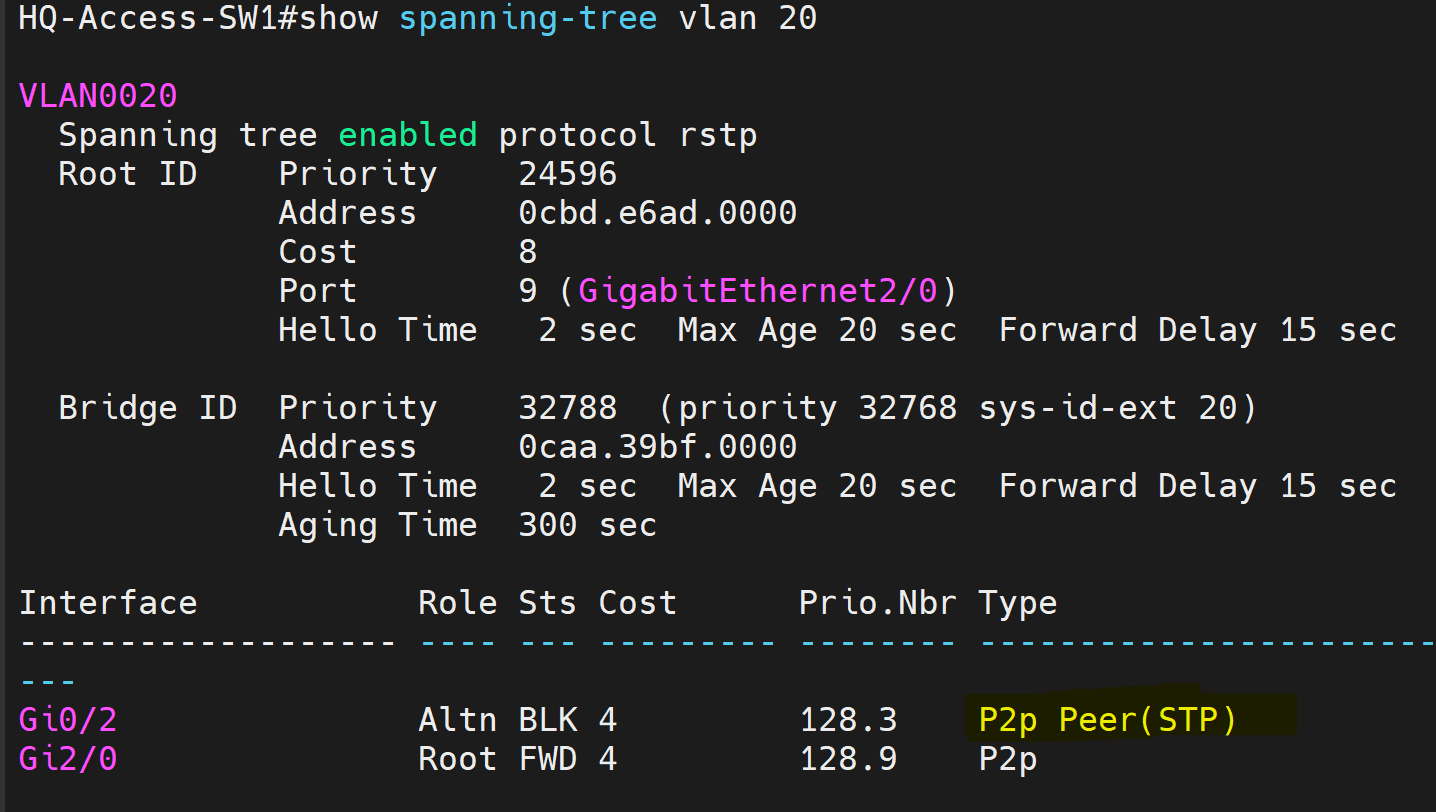Click bridge address 0caa.39bf.0000

click(657, 447)
